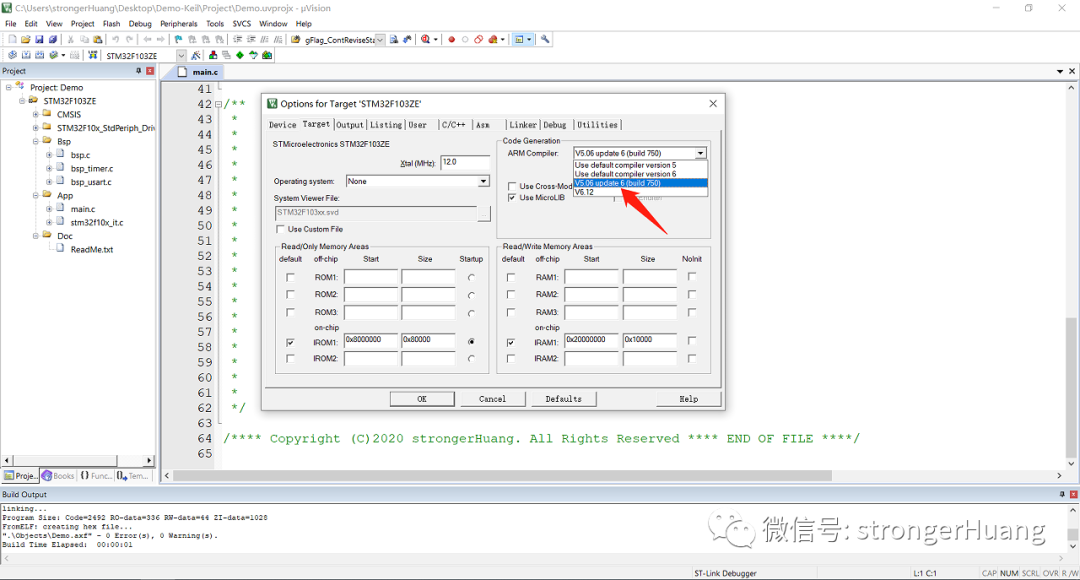Screen dimensions: 1080x580
Task: Check the RAM1 NoInit checkbox
Action: pyautogui.click(x=692, y=276)
